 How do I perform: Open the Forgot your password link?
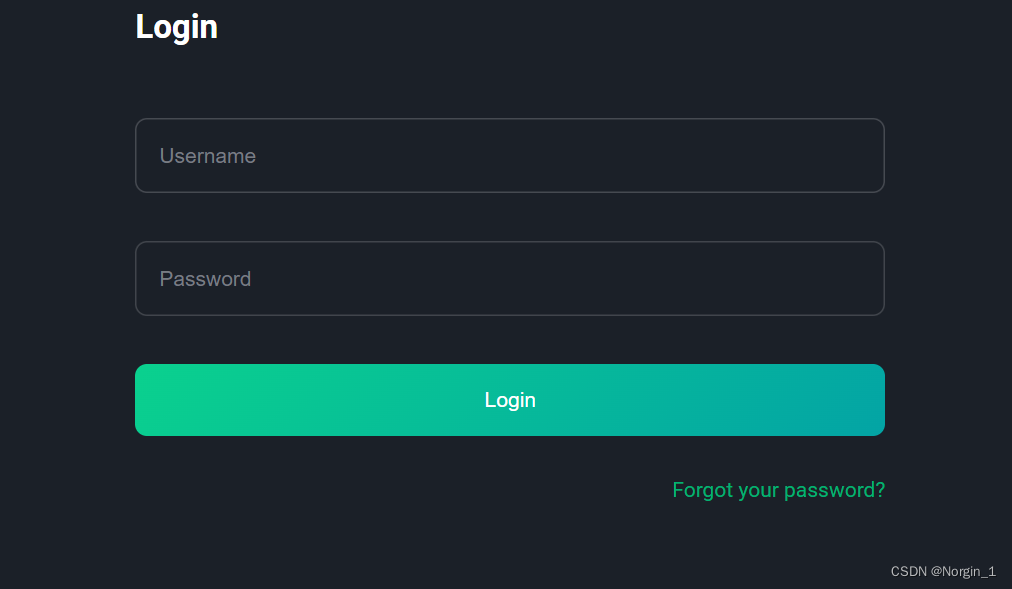tap(778, 490)
